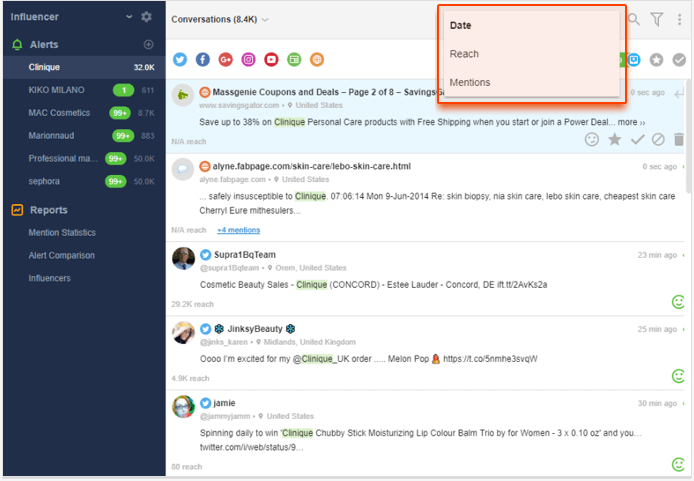Click Supra1BqTeam profile avatar
This screenshot has width=694, height=481.
coord(183,258)
